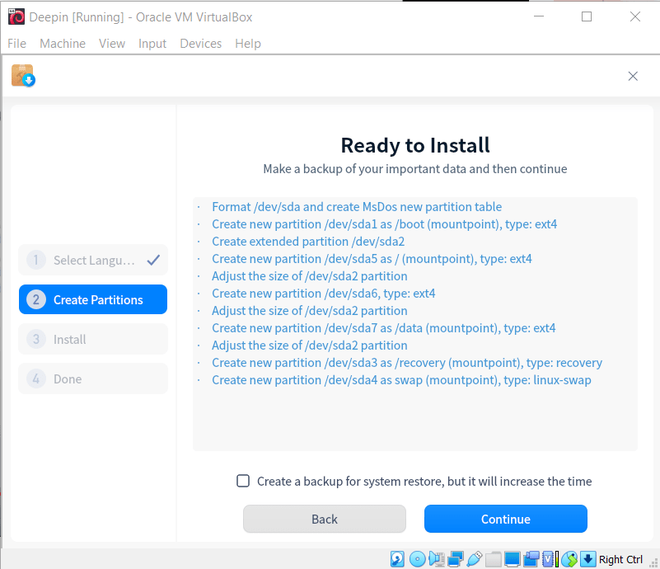The height and width of the screenshot is (569, 660).
Task: Click the window resize grip at corner
Action: pyautogui.click(x=654, y=563)
